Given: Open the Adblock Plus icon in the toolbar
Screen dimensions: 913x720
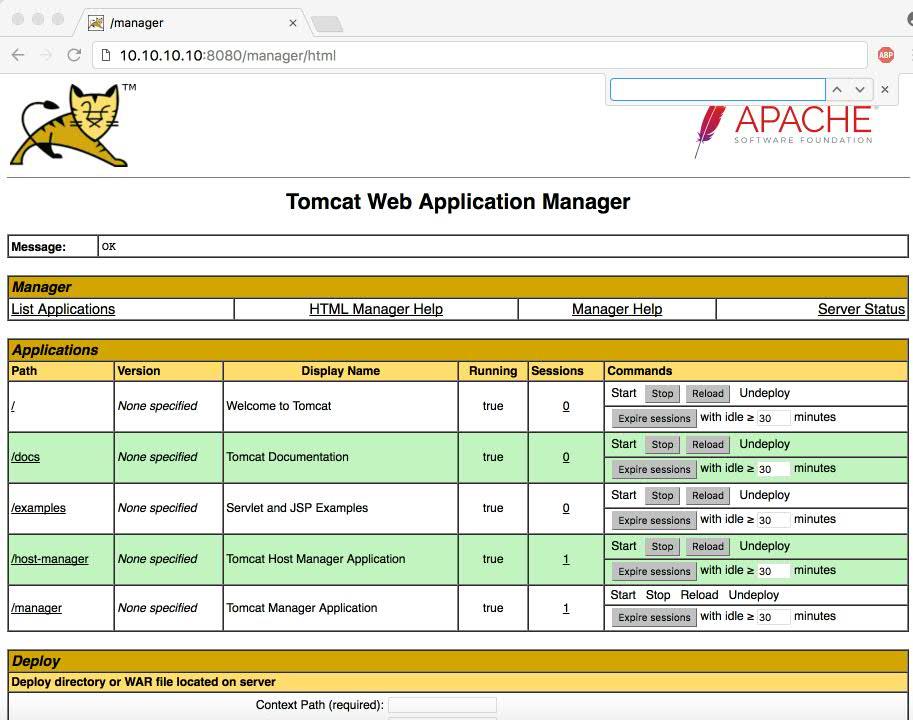Looking at the screenshot, I should (885, 55).
